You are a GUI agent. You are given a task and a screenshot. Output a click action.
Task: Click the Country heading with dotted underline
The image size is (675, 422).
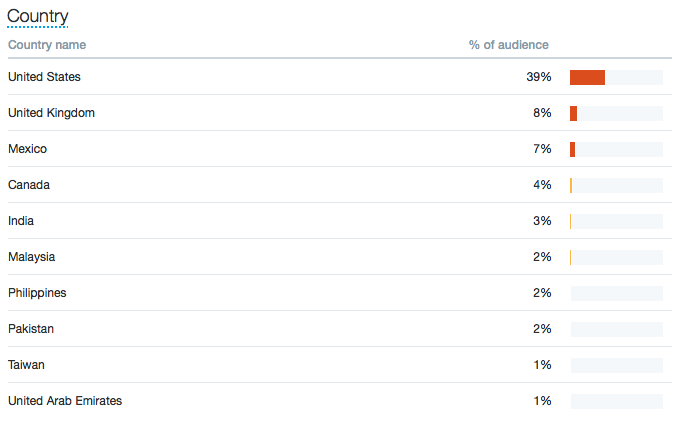coord(37,17)
